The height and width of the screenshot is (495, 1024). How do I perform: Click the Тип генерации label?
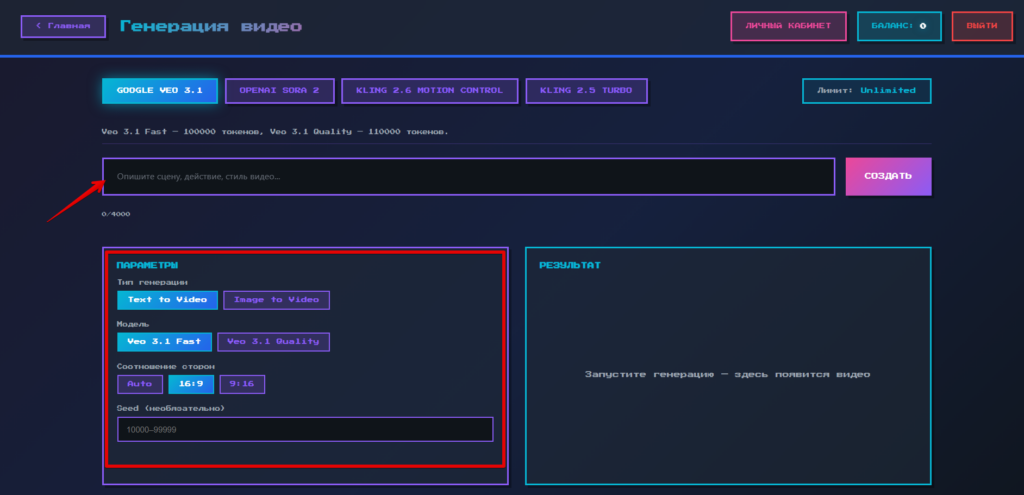152,282
